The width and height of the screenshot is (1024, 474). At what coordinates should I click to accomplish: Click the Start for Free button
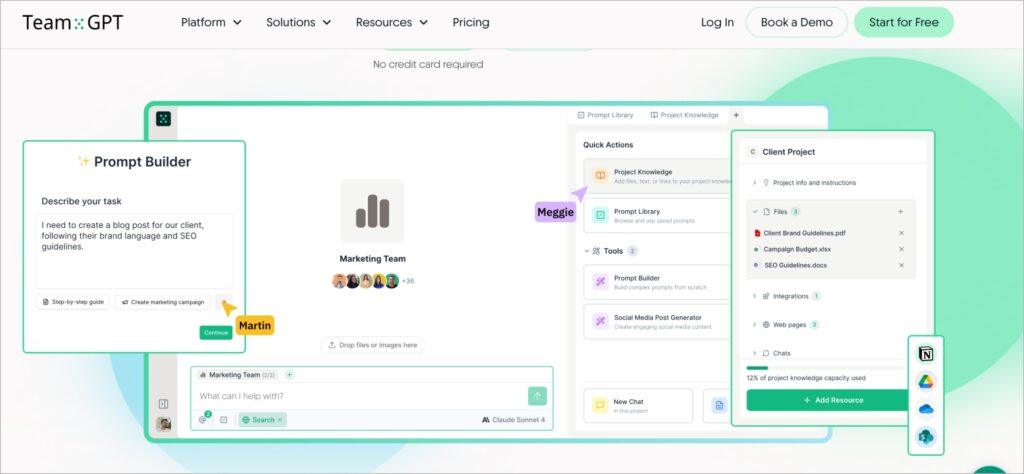(x=903, y=22)
